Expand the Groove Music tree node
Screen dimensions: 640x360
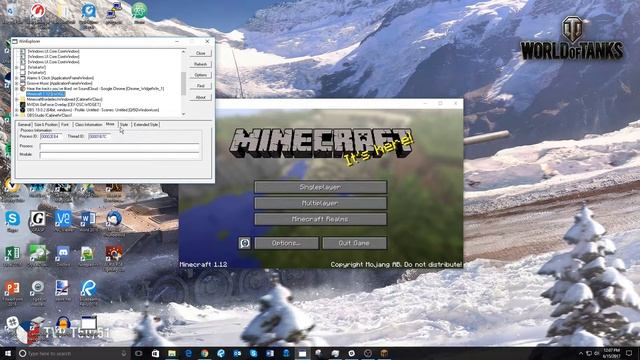pos(17,83)
